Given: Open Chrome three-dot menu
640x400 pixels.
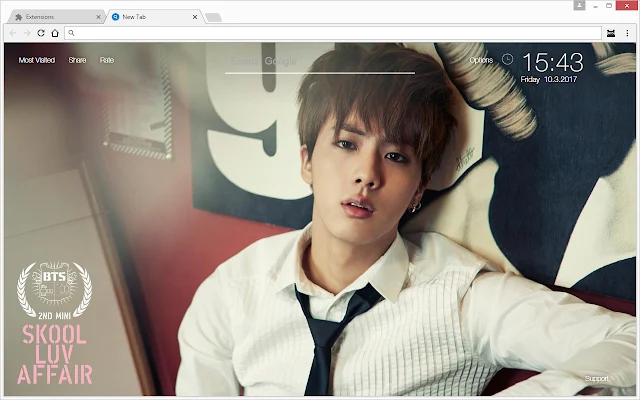Looking at the screenshot, I should tap(627, 33).
